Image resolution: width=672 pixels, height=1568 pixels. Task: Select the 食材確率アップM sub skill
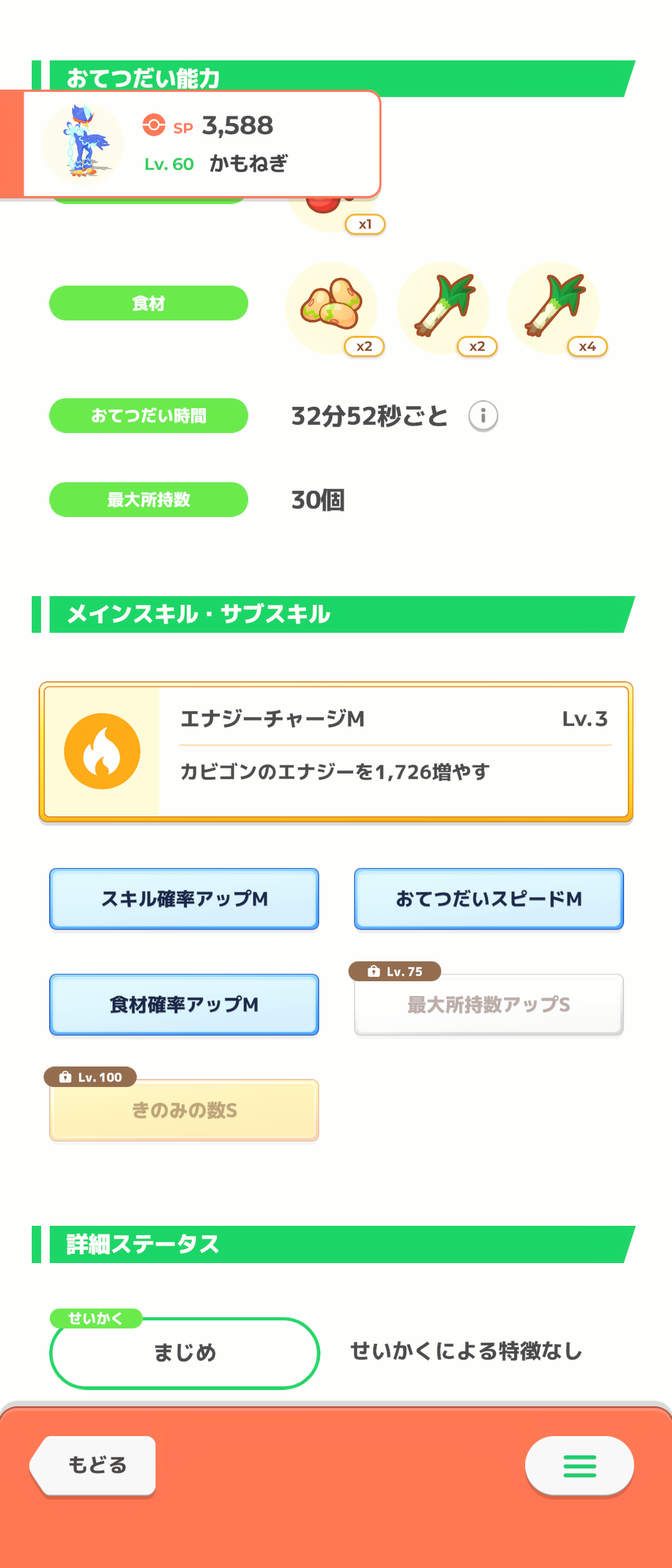184,1004
